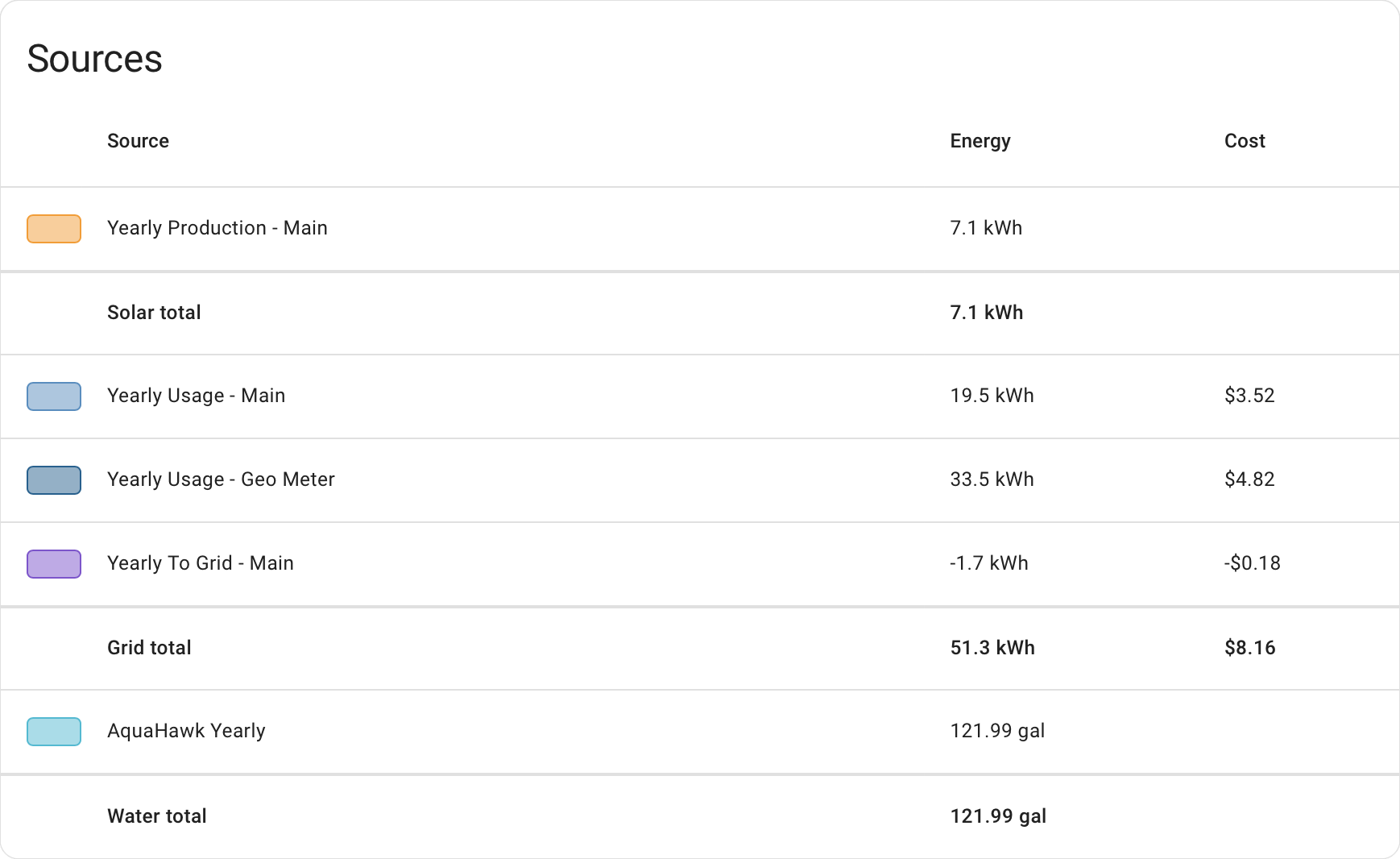
Task: Click the $8.16 Grid total cost
Action: click(1249, 648)
